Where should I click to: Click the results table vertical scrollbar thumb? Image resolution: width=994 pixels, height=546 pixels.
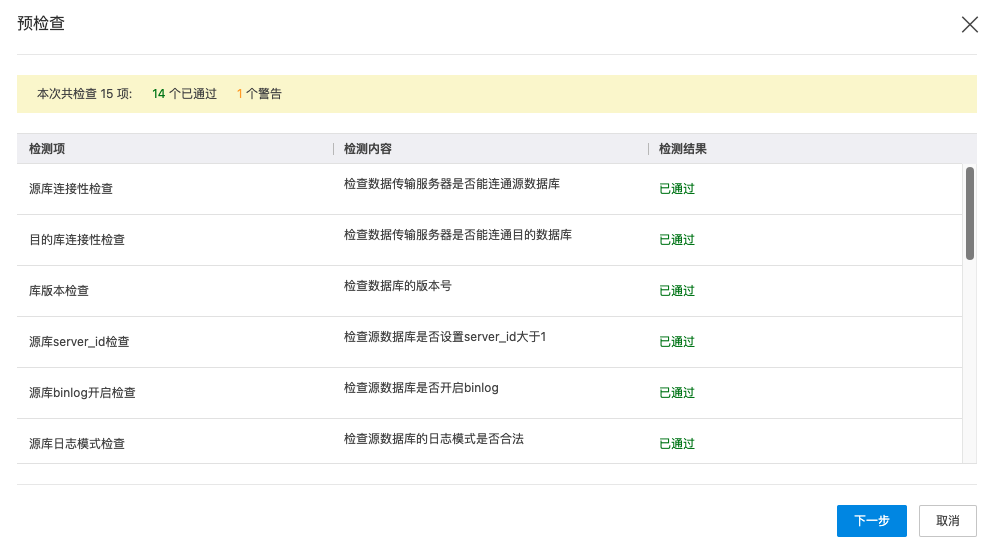click(x=969, y=213)
